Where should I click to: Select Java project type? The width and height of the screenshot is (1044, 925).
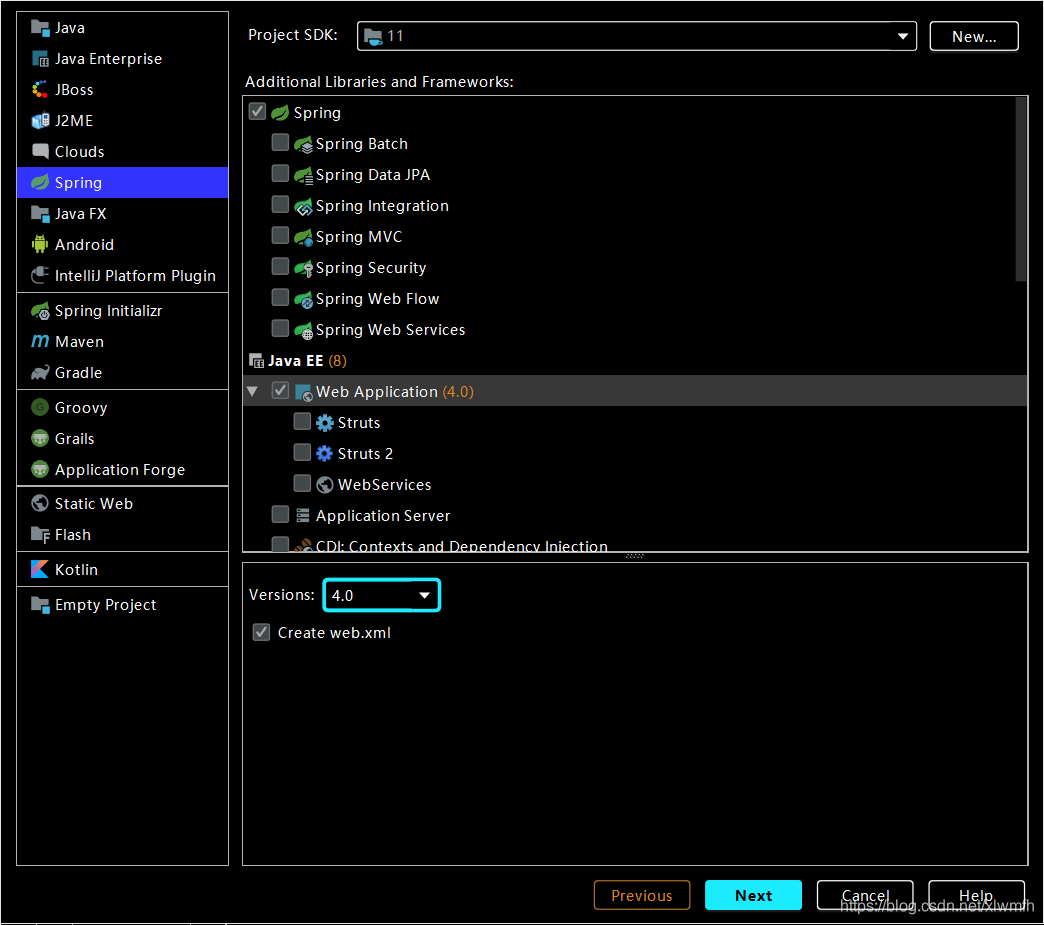tap(123, 28)
